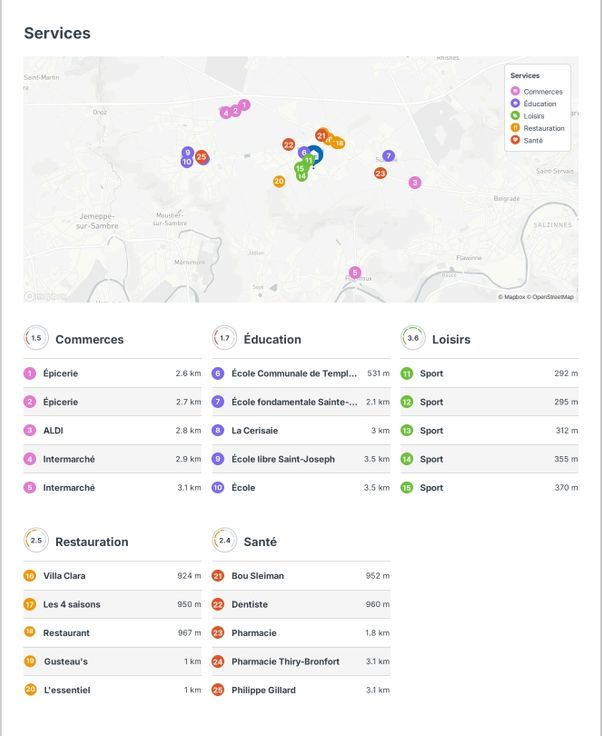
Task: Click red map marker 25
Action: tap(202, 157)
